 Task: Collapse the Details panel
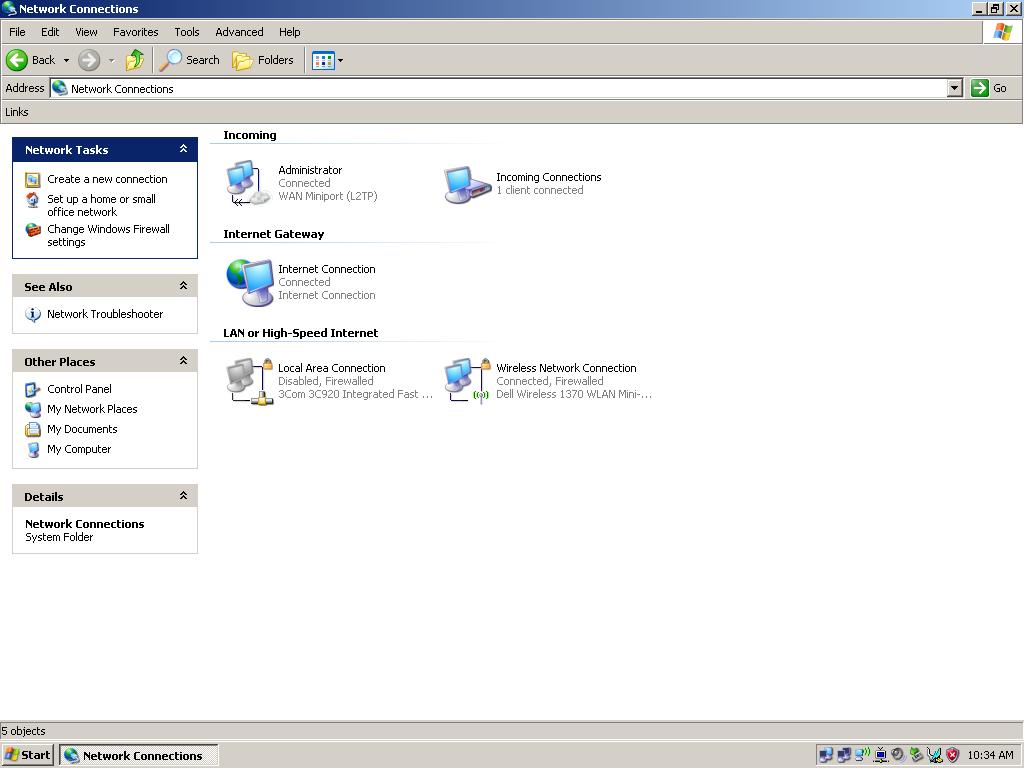coord(183,496)
